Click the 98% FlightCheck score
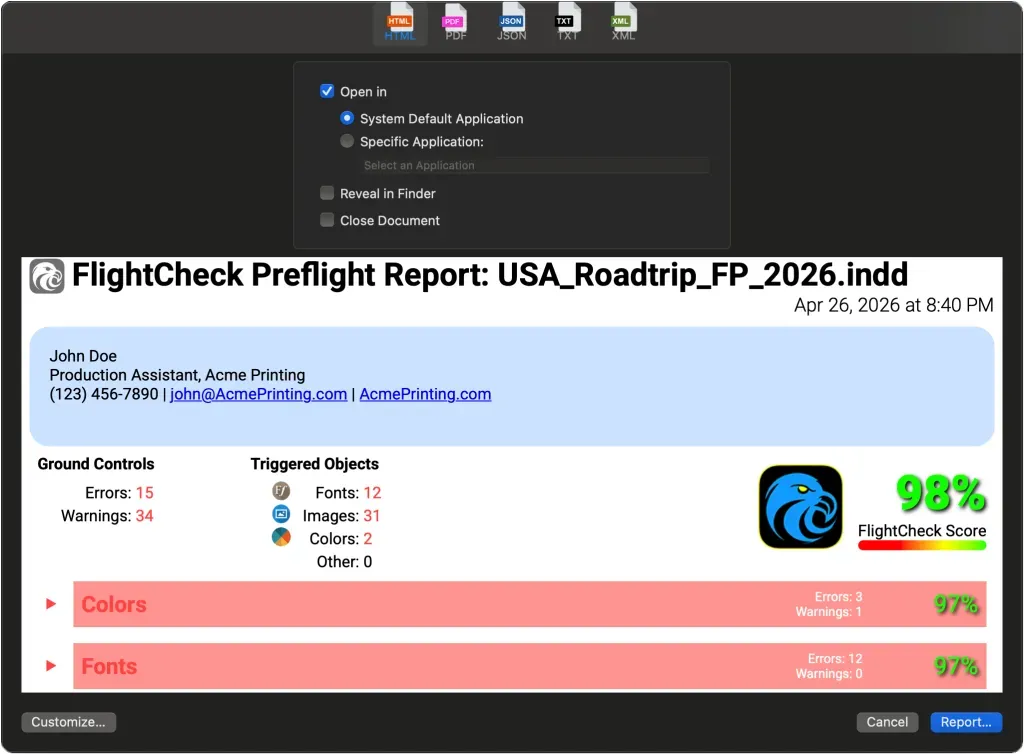Viewport: 1024px width, 754px height. click(x=940, y=494)
